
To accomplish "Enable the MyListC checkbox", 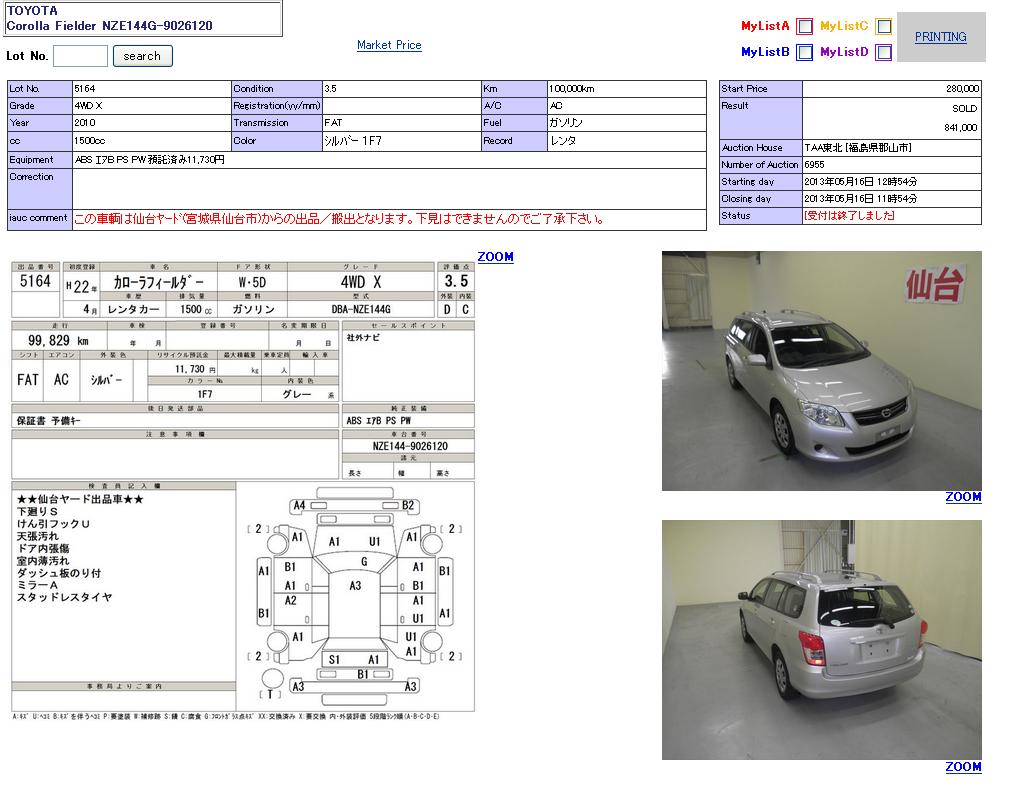I will pos(883,27).
